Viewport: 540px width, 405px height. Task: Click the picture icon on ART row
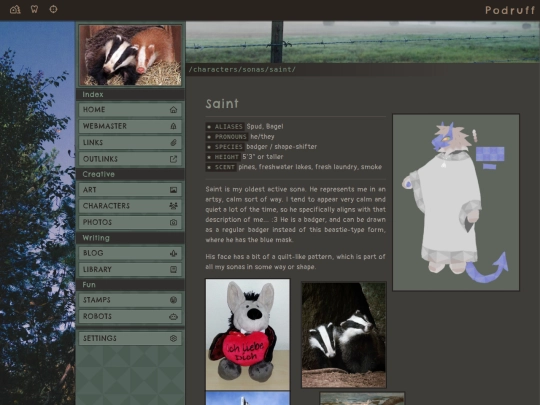pyautogui.click(x=173, y=190)
